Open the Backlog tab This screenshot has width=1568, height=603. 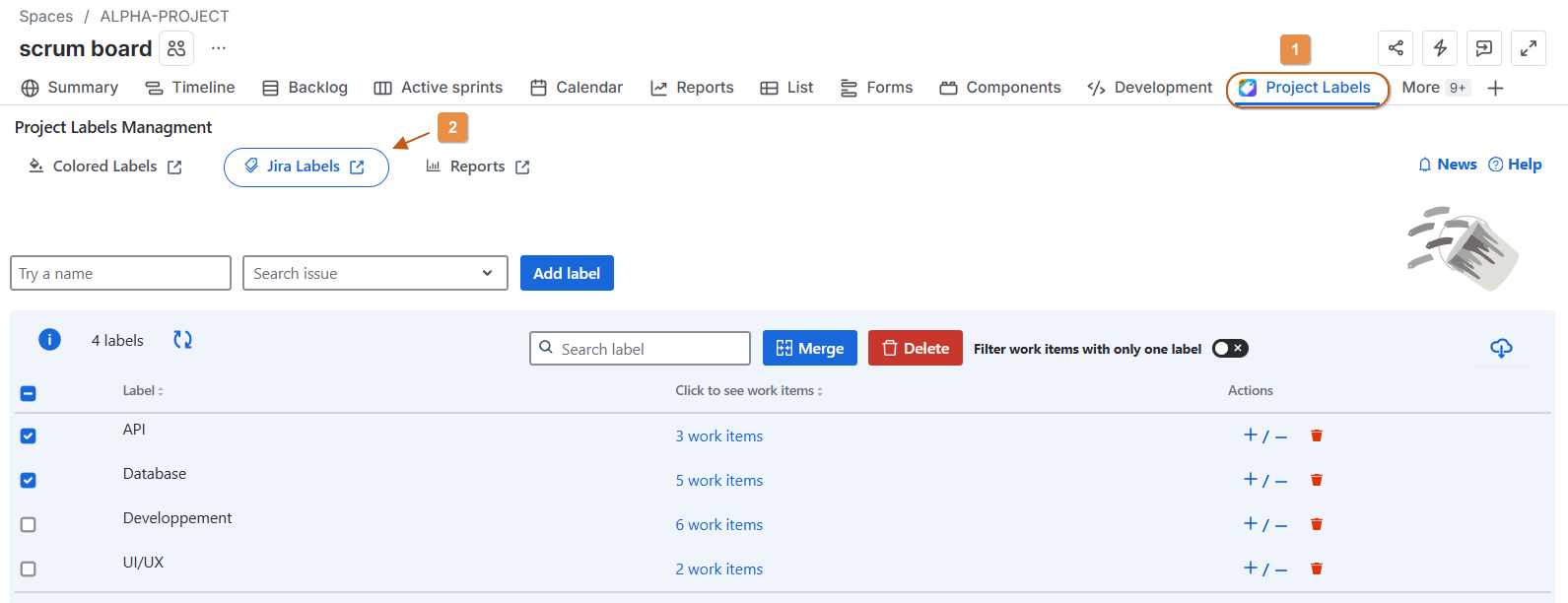(306, 88)
